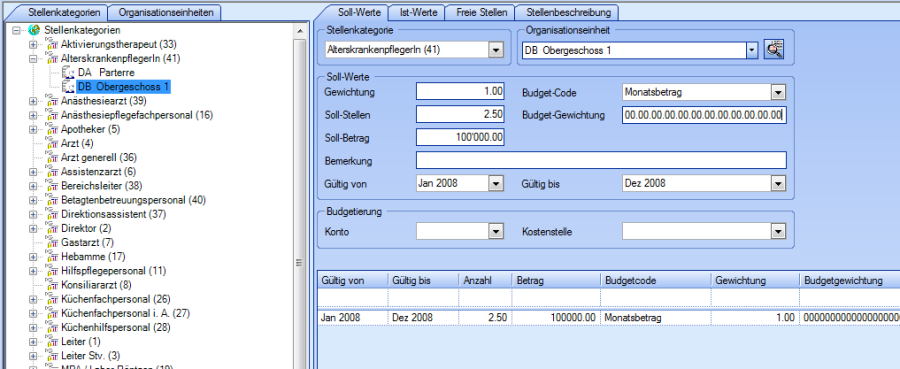The image size is (900, 369).
Task: Click the Gewichtung input field
Action: [x=460, y=92]
